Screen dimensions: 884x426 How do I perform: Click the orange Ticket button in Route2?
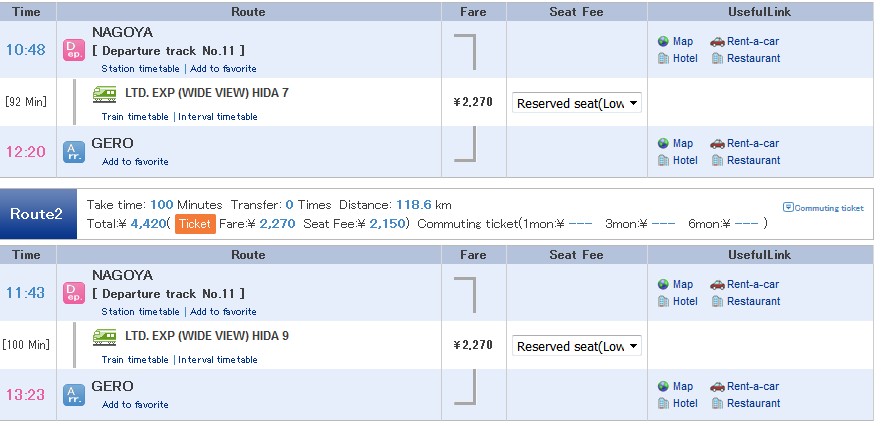(x=195, y=224)
